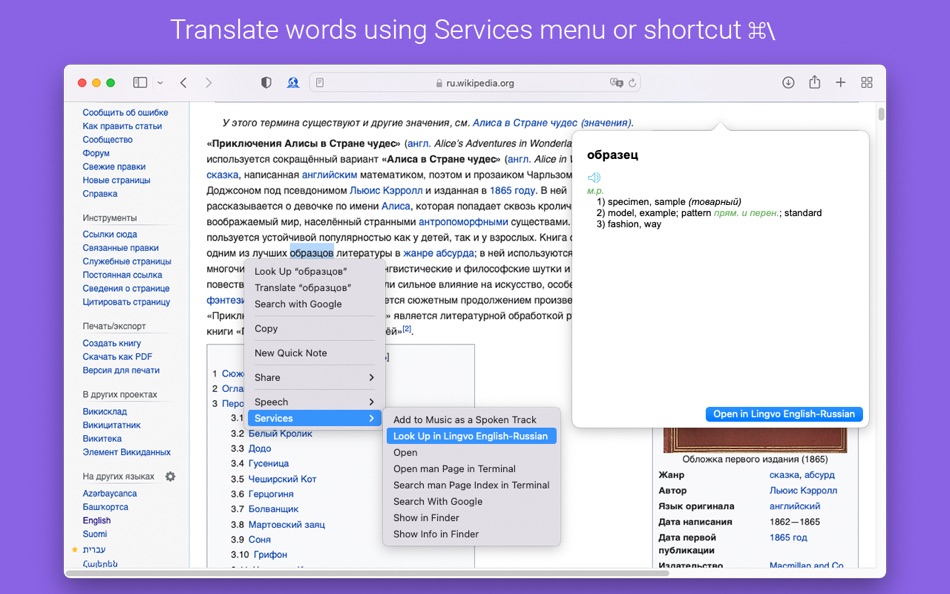
Task: Add a new tab with plus icon
Action: (x=840, y=82)
